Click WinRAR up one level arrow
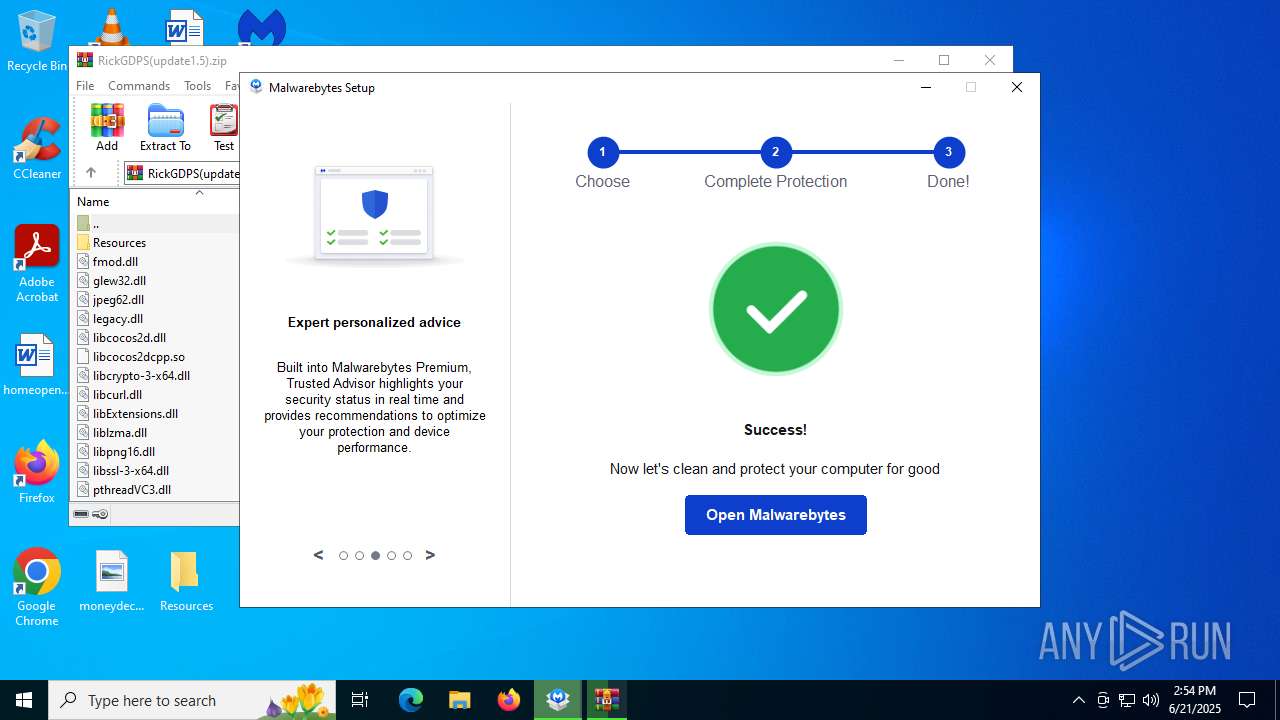 tap(90, 173)
